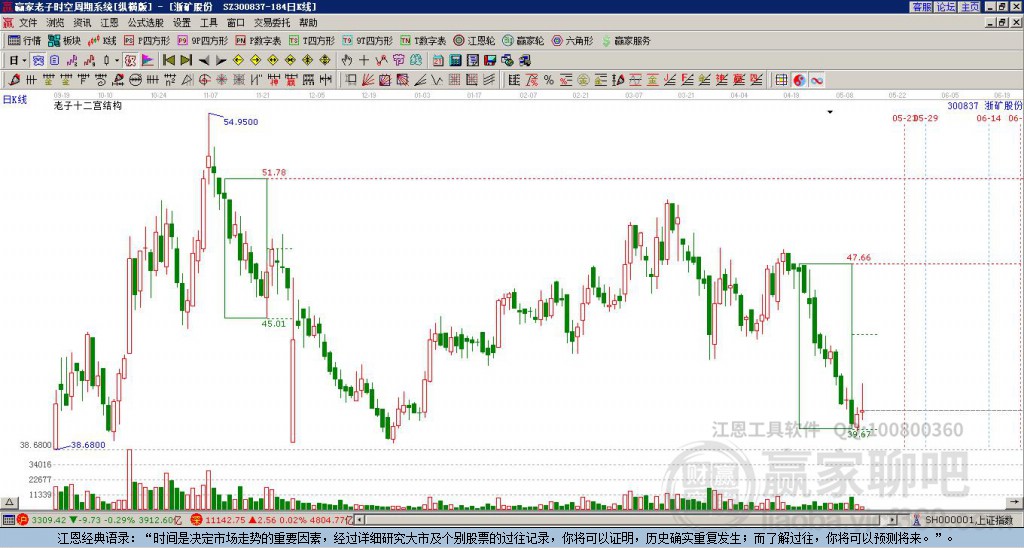The image size is (1024, 548).
Task: Jump to last bar icon
Action: [186, 61]
